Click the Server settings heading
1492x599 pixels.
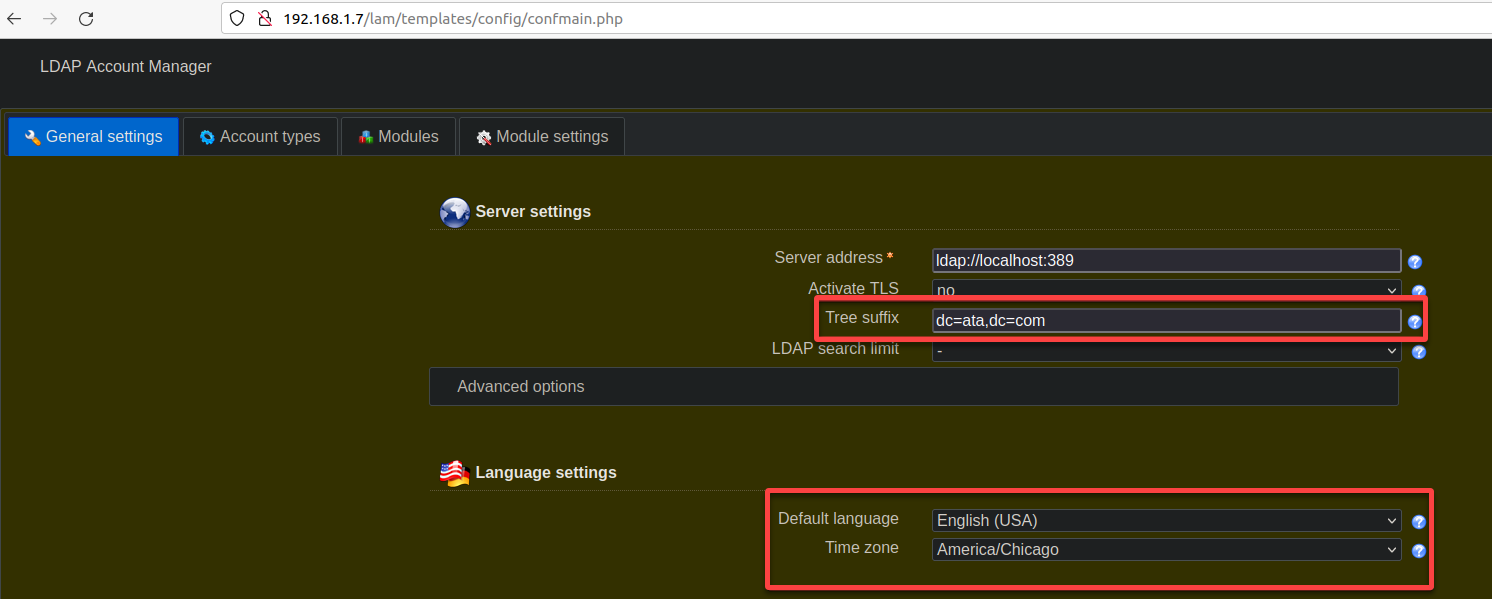click(x=533, y=212)
